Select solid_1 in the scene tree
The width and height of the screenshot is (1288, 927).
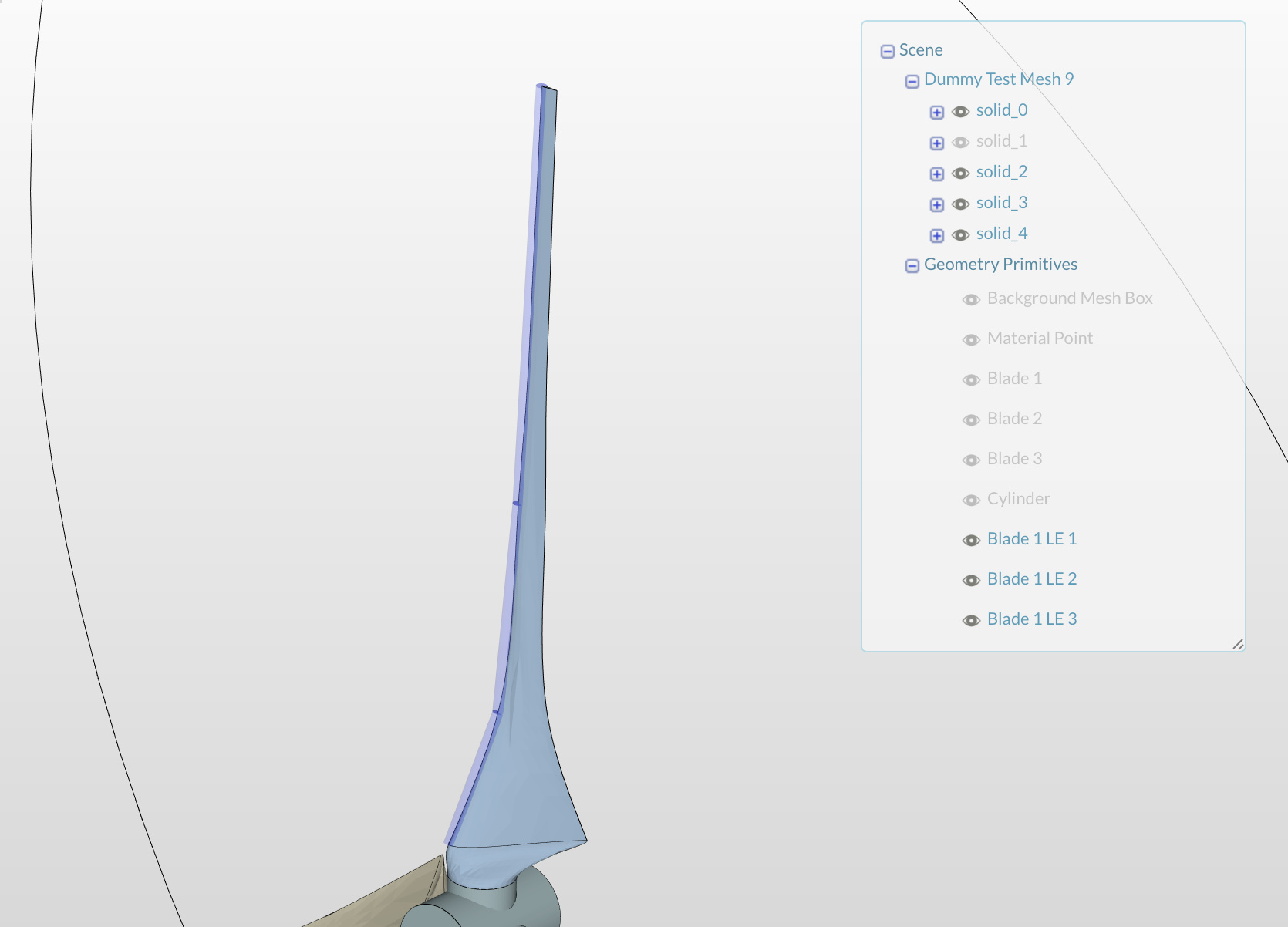1002,141
